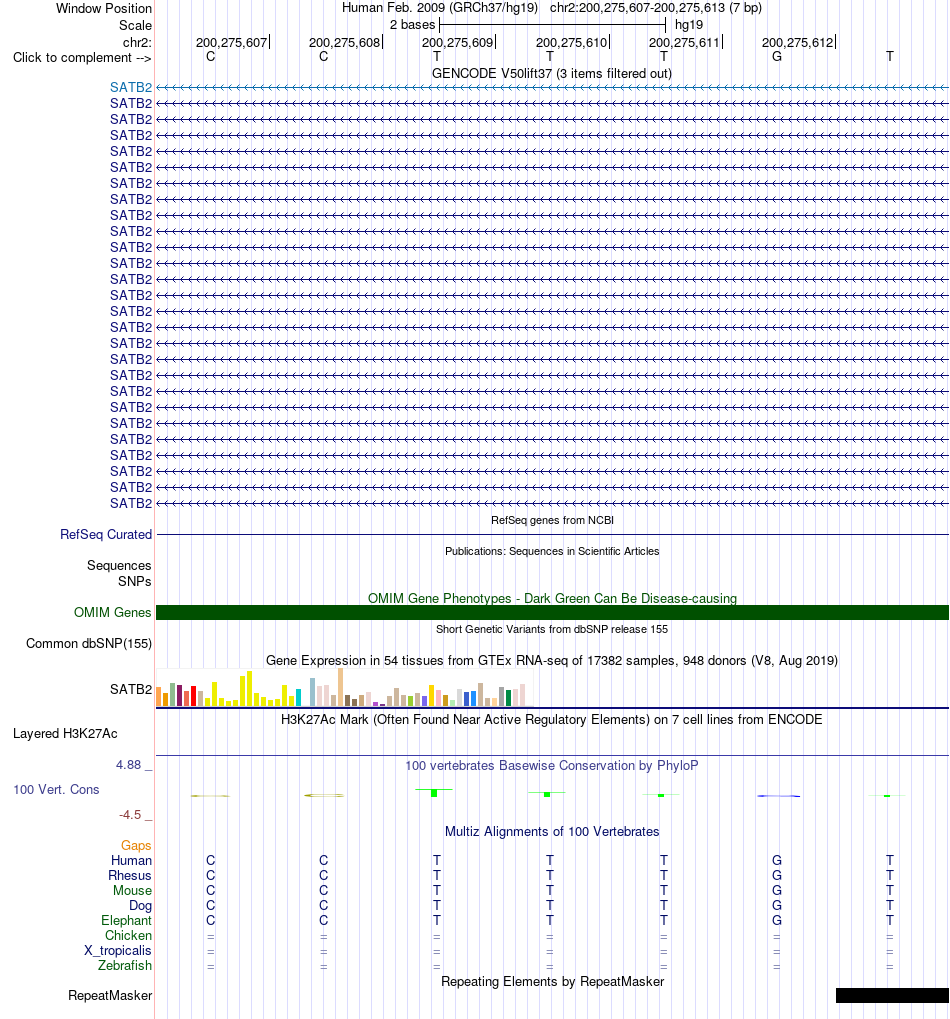Select the OMIM Genes track label
Viewport: 950px width, 1019px height.
tap(112, 612)
